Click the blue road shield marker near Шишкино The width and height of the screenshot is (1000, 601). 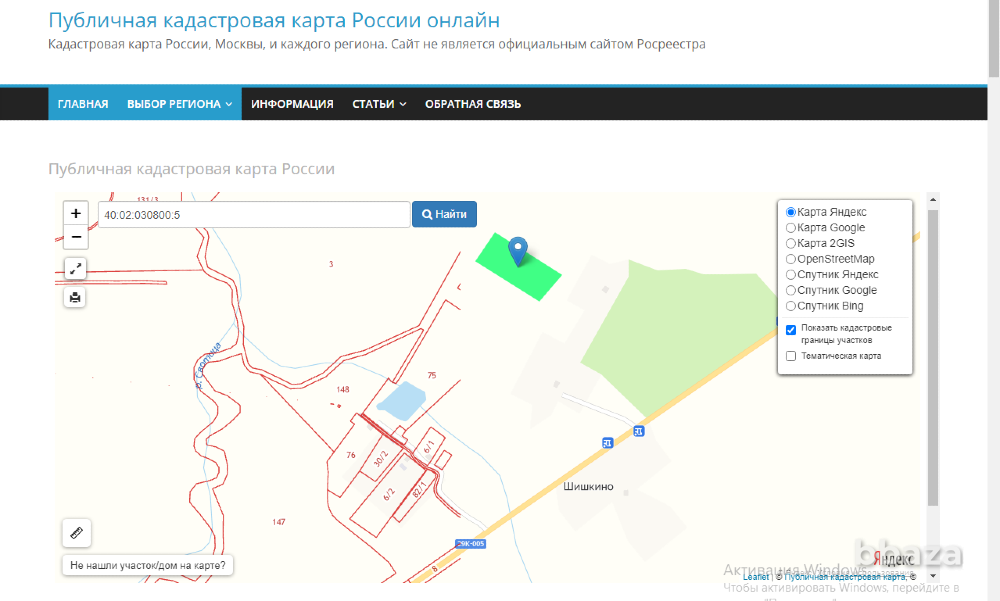pos(606,441)
